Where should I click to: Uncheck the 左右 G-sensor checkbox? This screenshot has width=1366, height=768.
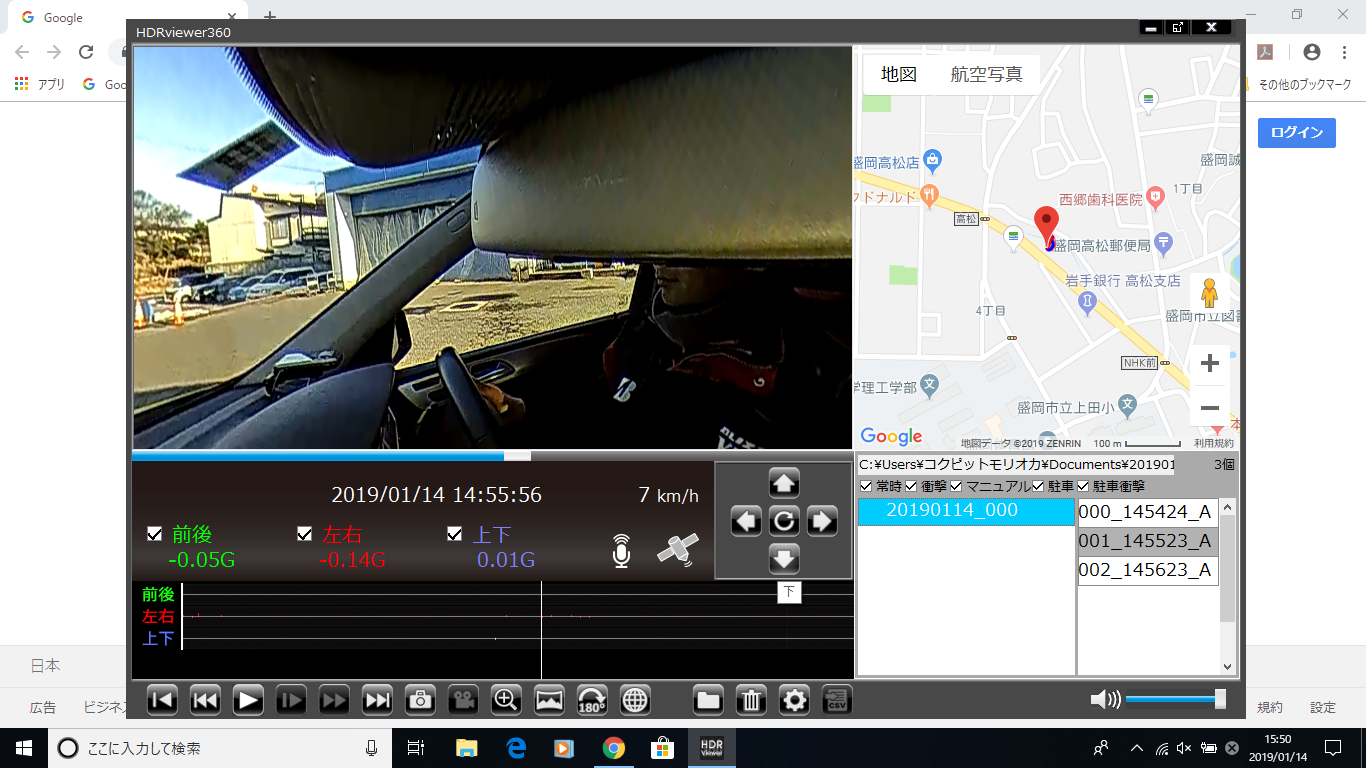point(305,534)
